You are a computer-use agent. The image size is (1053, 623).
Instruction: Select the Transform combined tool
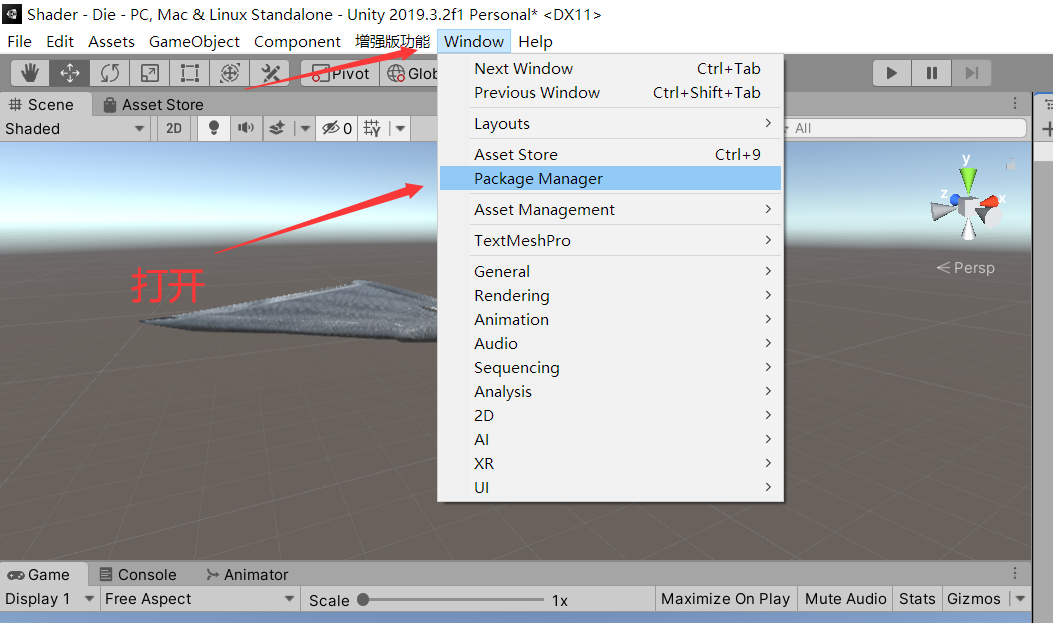pos(228,72)
